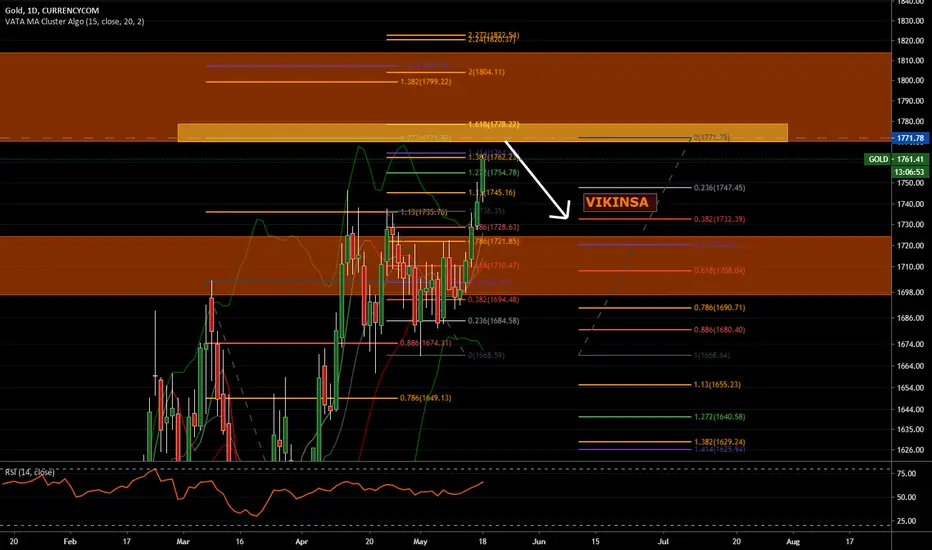Click the 'Gold, 1D, CURRENCYCOM' symbol title
The width and height of the screenshot is (932, 550).
(52, 11)
